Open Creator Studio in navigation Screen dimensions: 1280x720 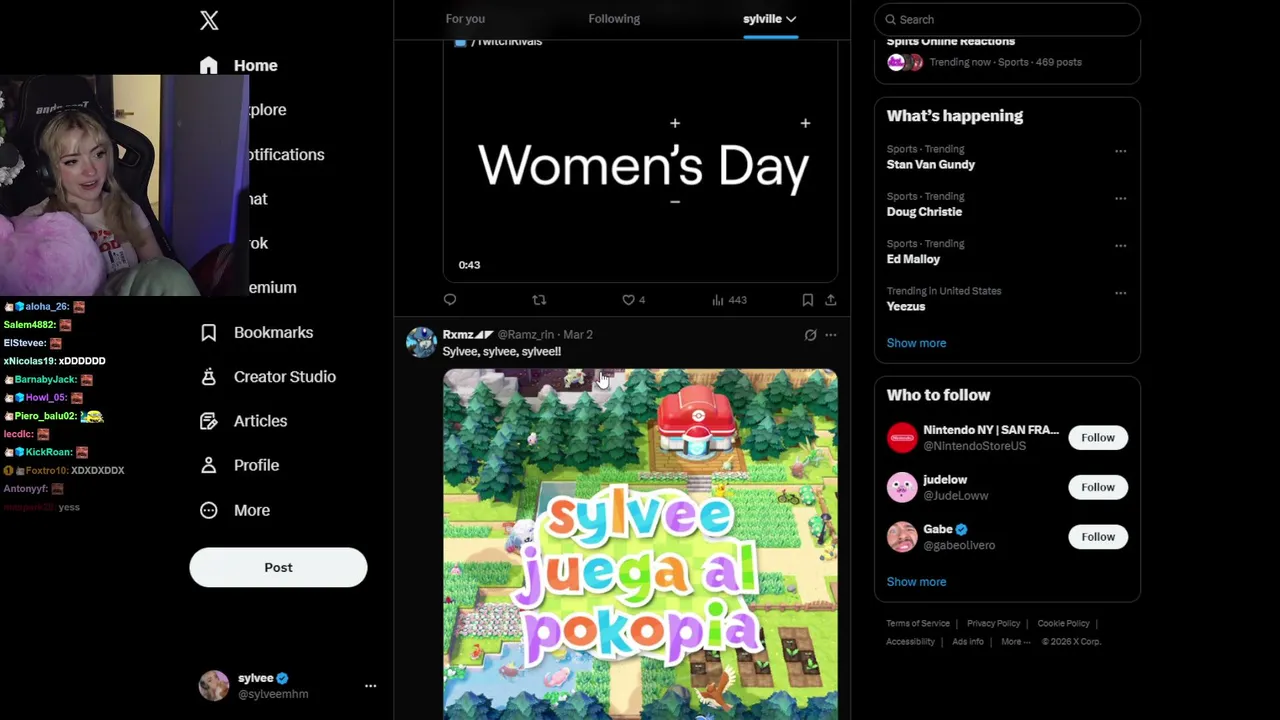click(285, 377)
